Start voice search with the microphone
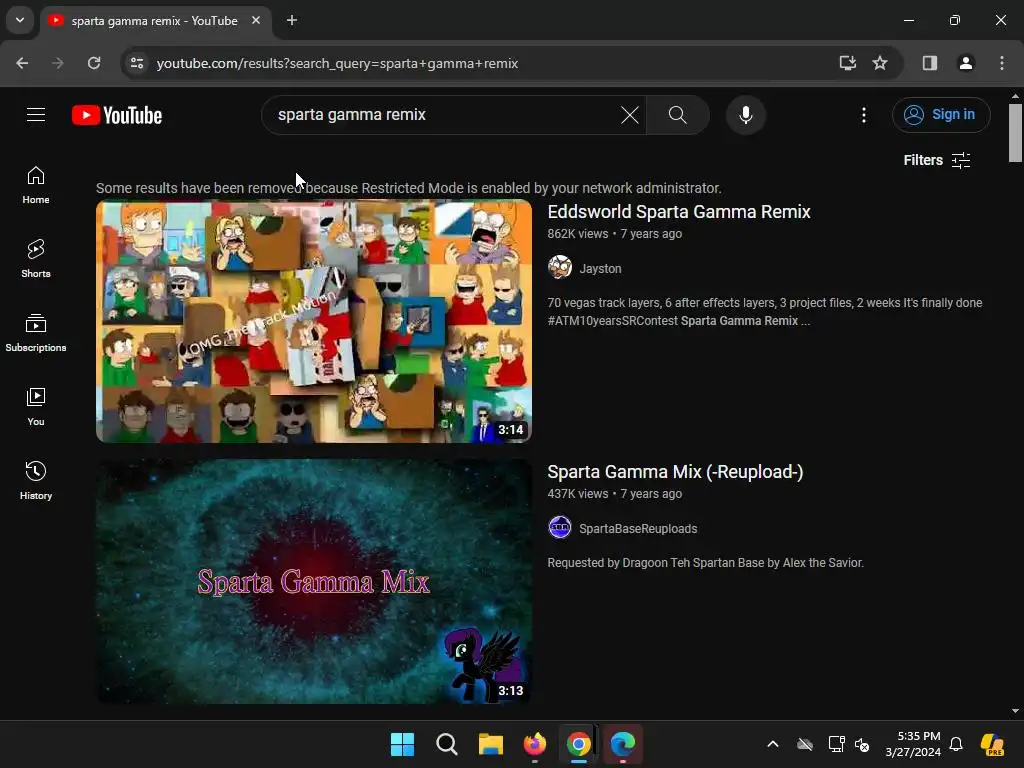The height and width of the screenshot is (768, 1024). coord(745,115)
